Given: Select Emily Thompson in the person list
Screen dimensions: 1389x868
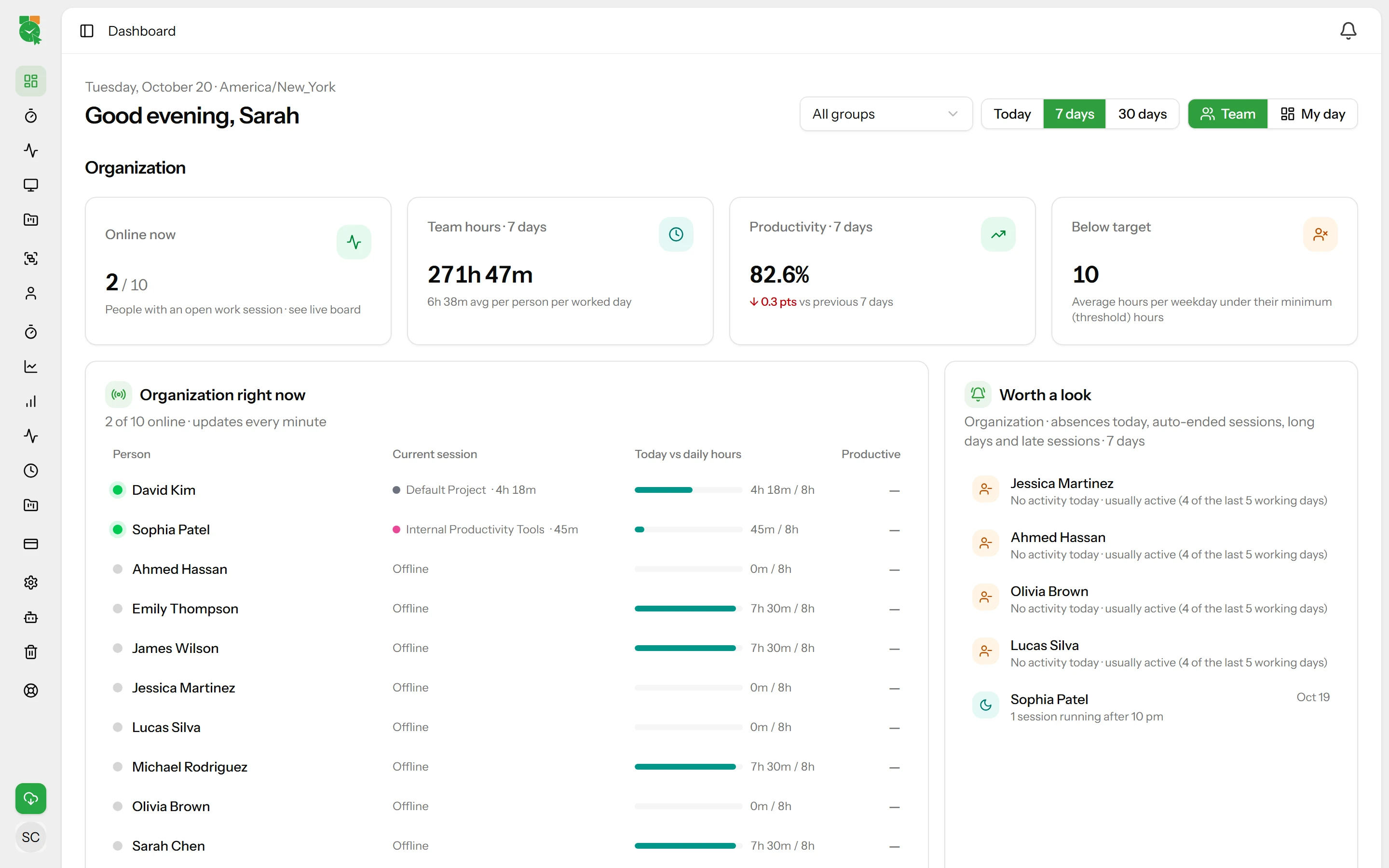Looking at the screenshot, I should (x=185, y=609).
